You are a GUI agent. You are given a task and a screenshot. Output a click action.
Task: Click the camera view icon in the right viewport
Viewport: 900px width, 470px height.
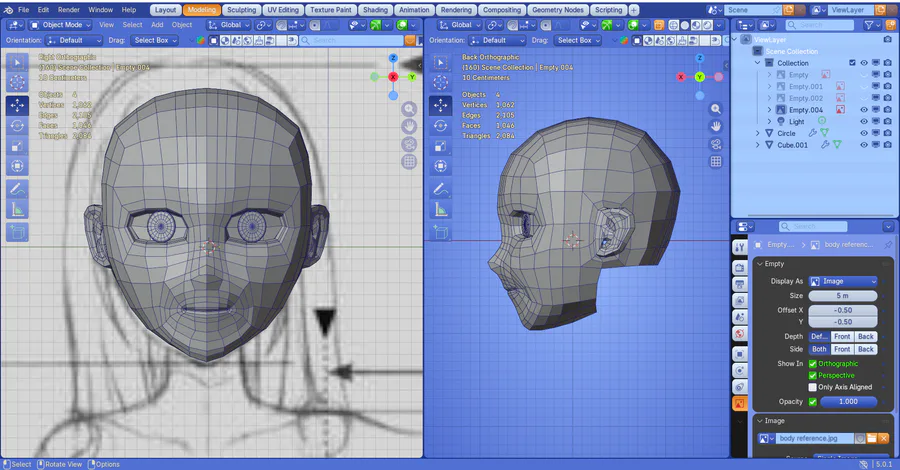click(x=716, y=144)
